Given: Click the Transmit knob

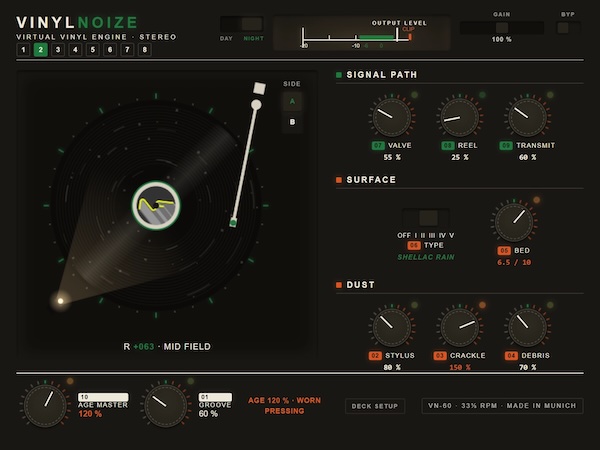Looking at the screenshot, I should click(528, 117).
